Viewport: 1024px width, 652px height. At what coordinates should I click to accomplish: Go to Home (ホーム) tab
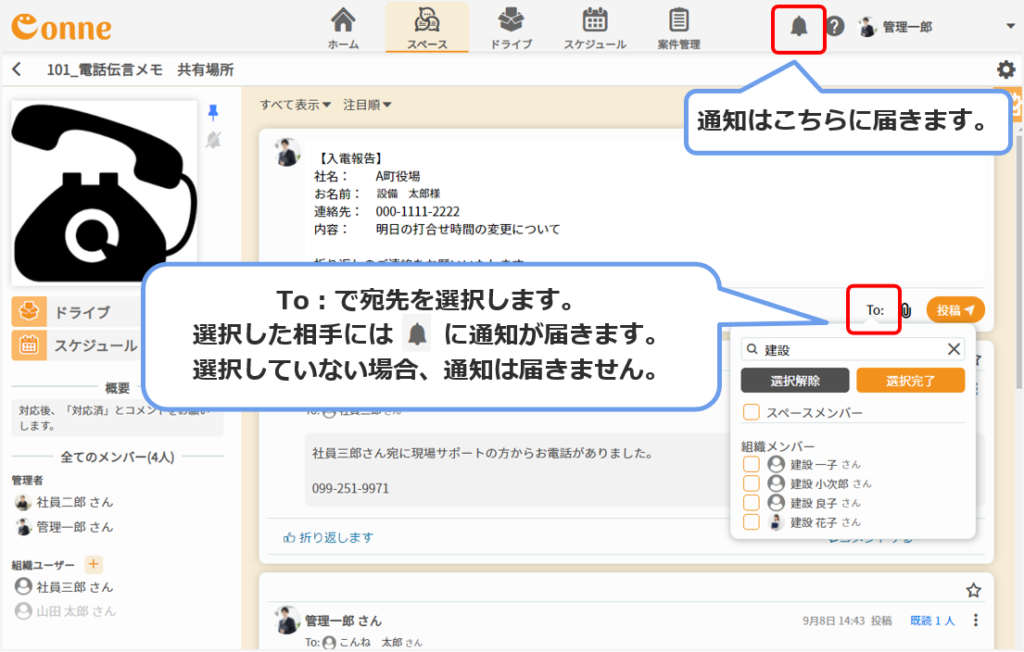point(344,28)
